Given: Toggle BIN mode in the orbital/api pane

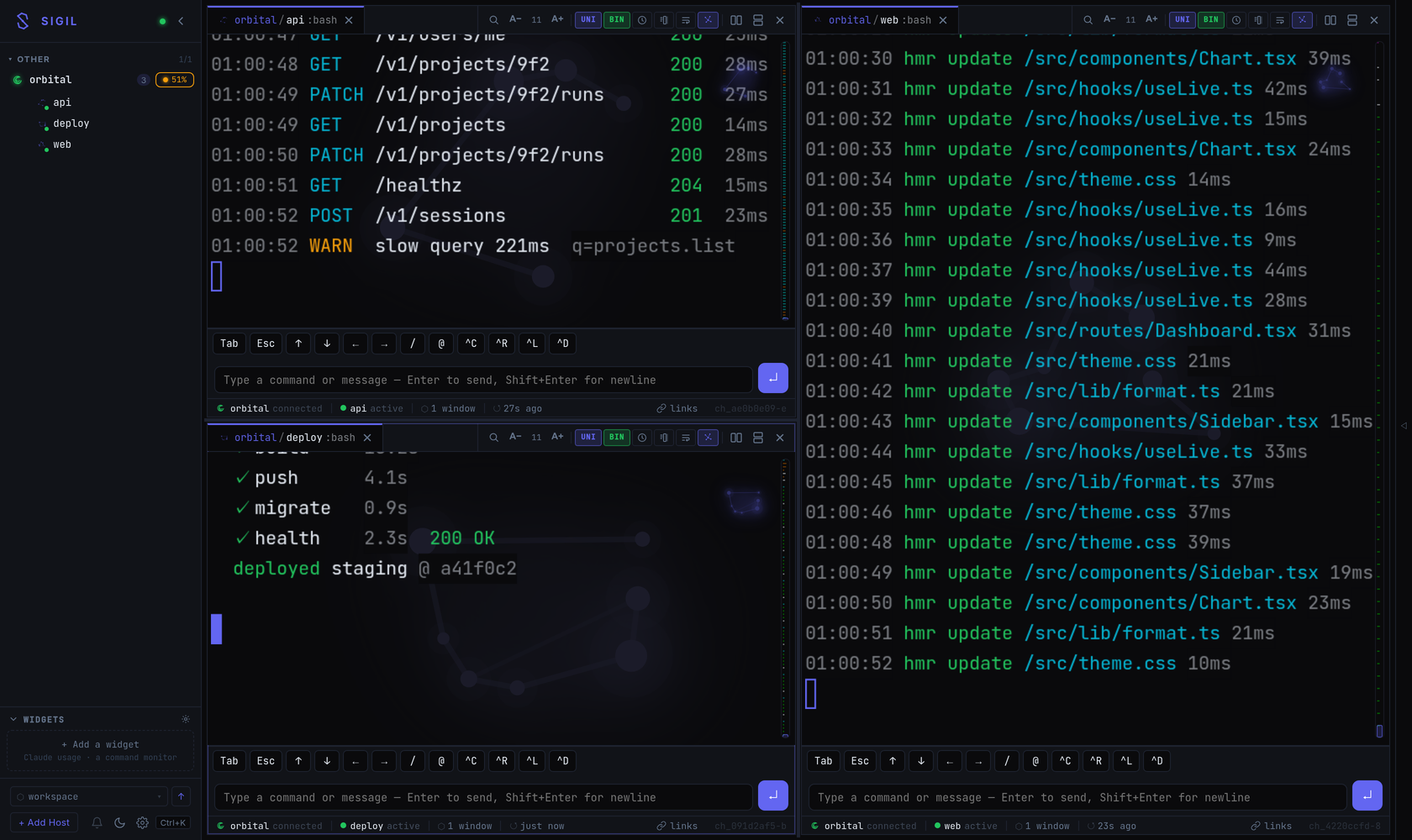Looking at the screenshot, I should 617,20.
